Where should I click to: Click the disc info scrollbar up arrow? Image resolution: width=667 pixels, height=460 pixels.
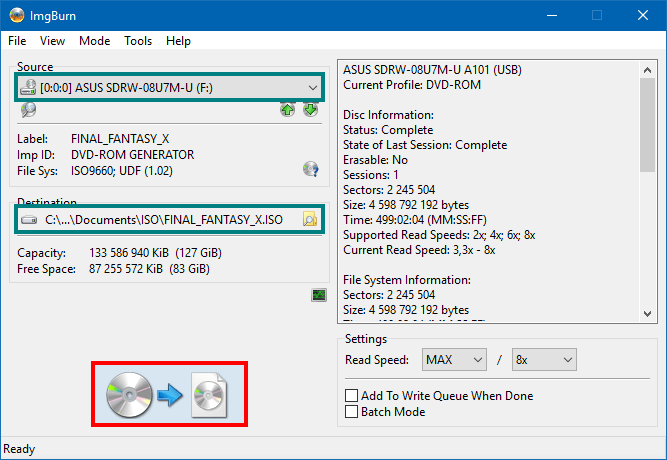(647, 70)
